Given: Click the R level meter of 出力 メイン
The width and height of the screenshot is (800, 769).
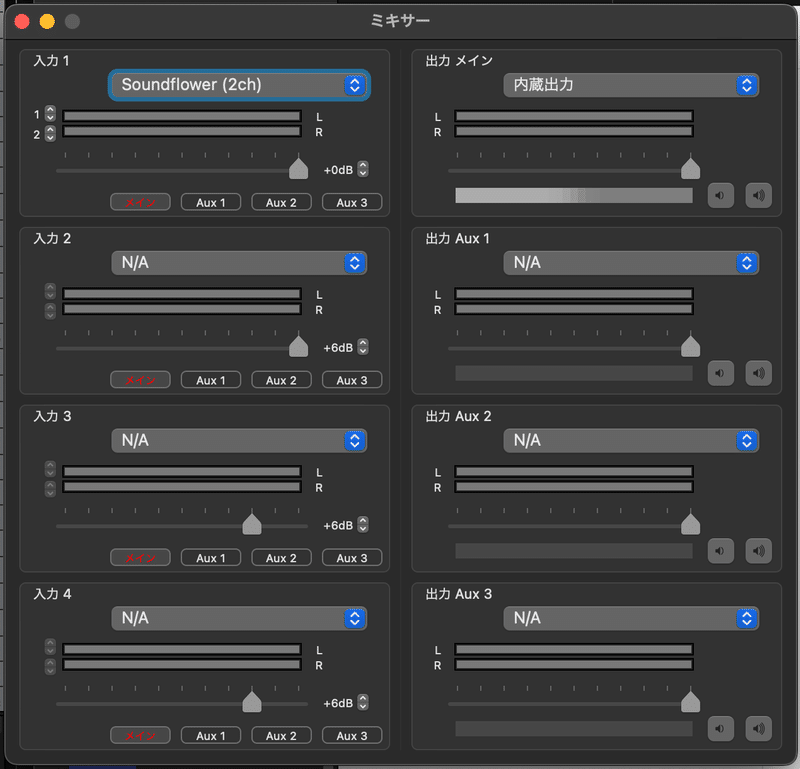Looking at the screenshot, I should [x=574, y=132].
